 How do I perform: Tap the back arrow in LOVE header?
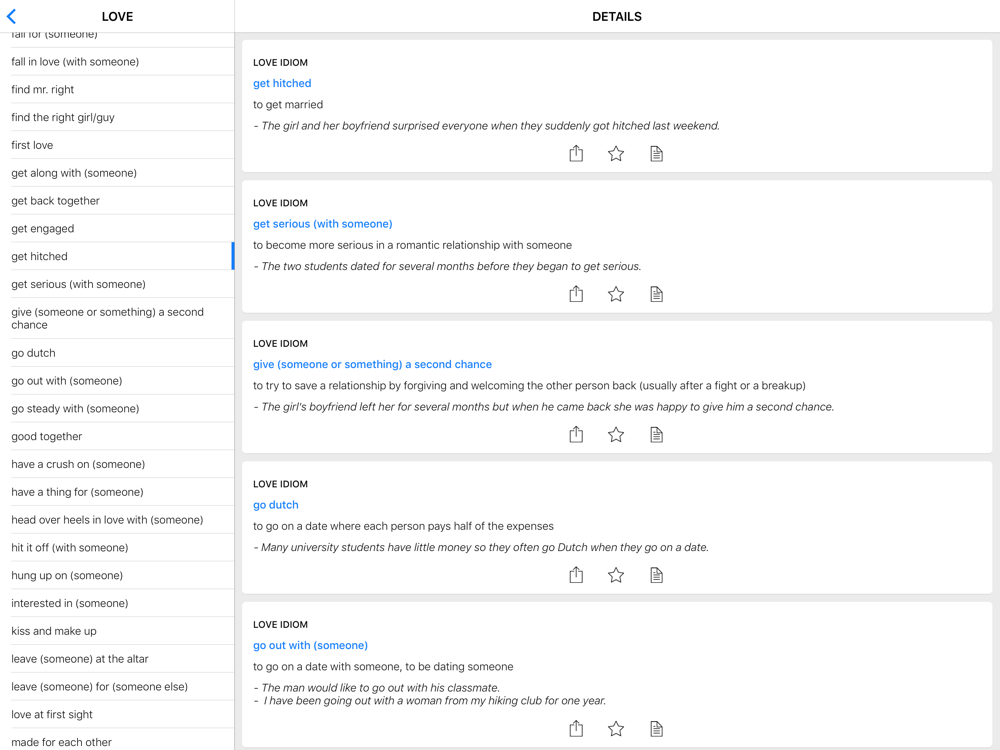(x=12, y=16)
